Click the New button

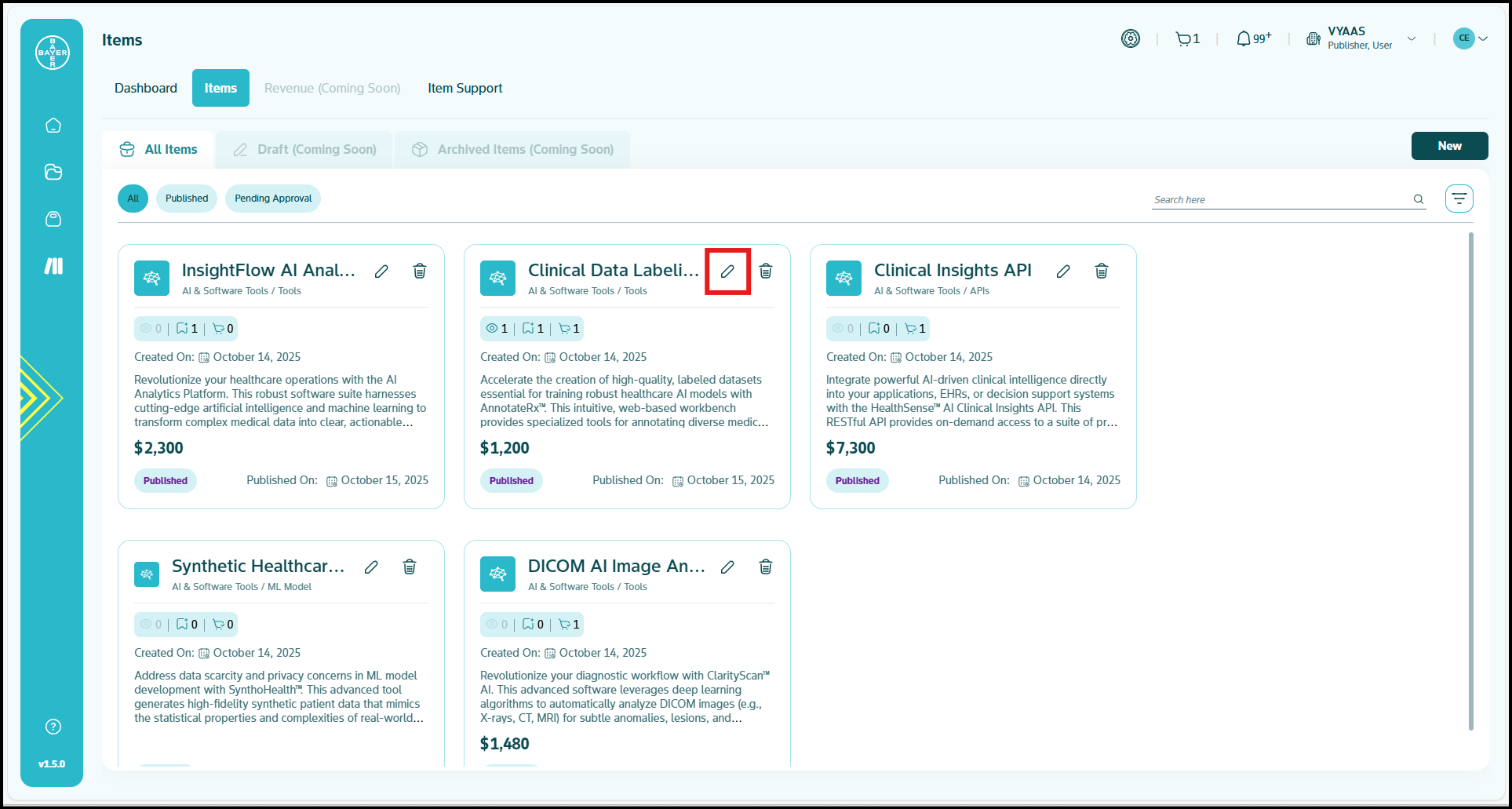[1449, 146]
